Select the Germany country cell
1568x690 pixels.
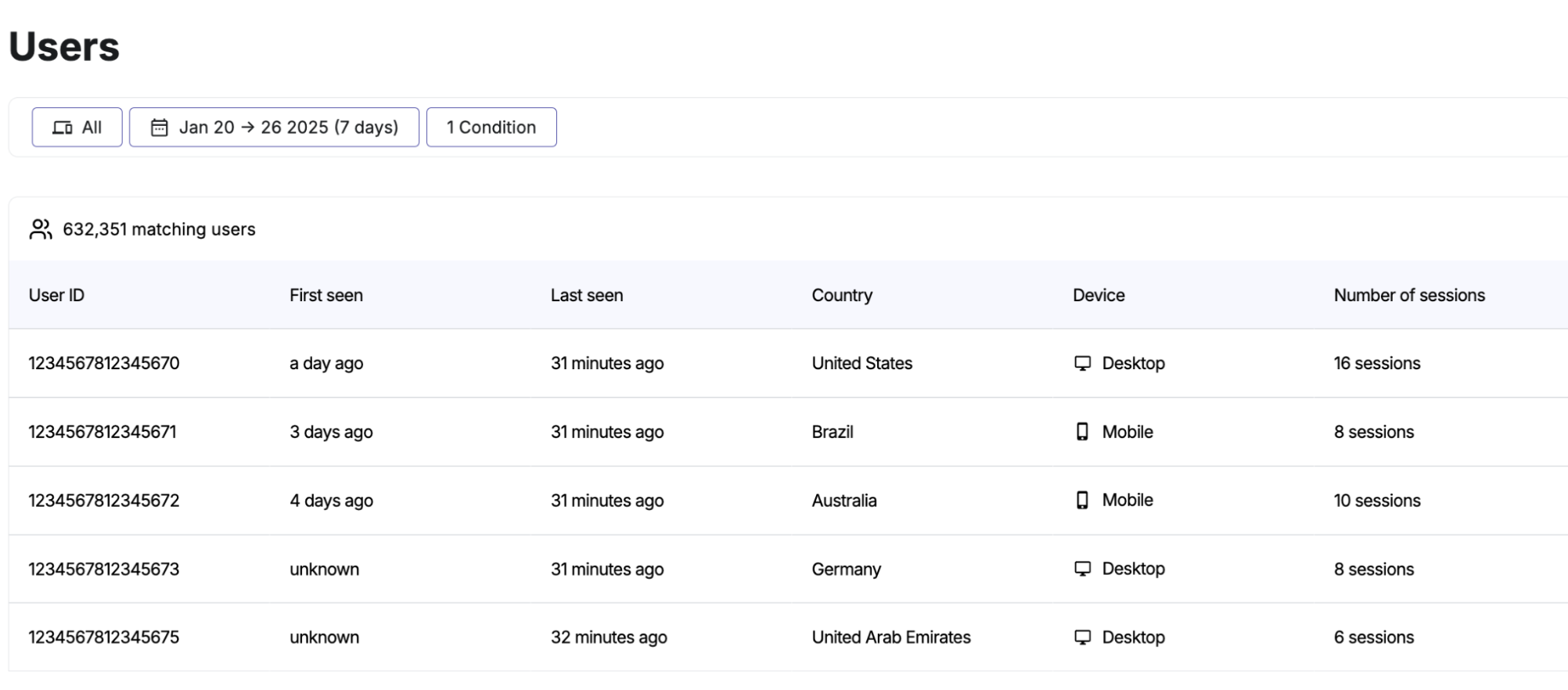tap(847, 569)
